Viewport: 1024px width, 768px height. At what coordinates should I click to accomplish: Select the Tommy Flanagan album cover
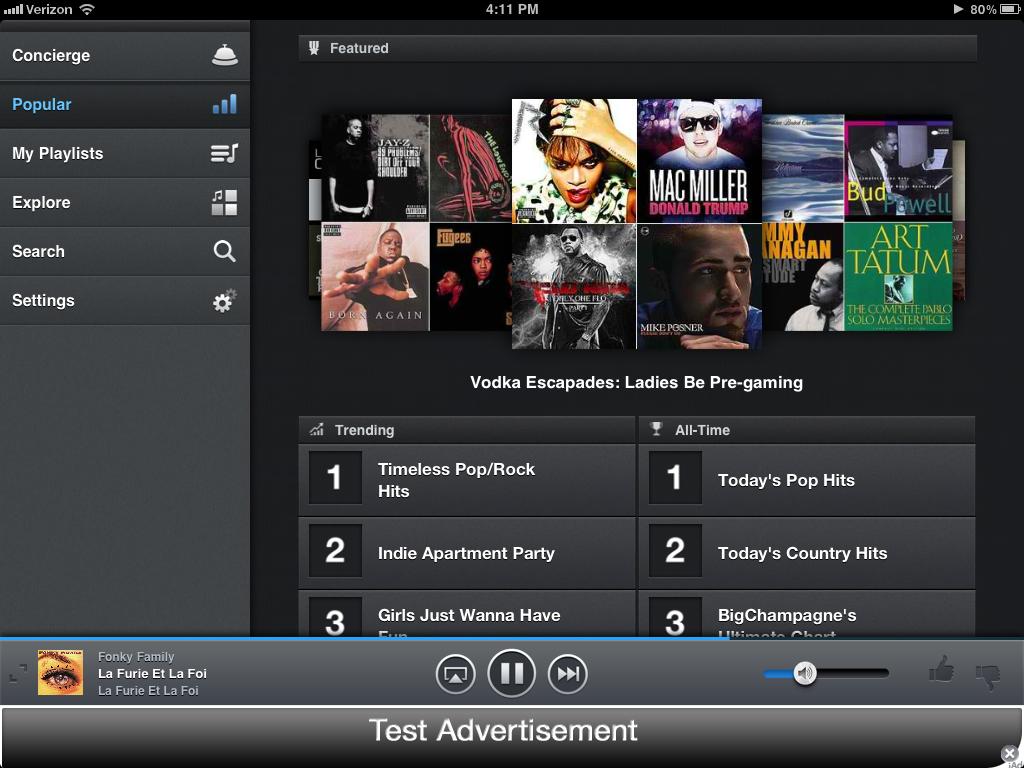pyautogui.click(x=803, y=277)
